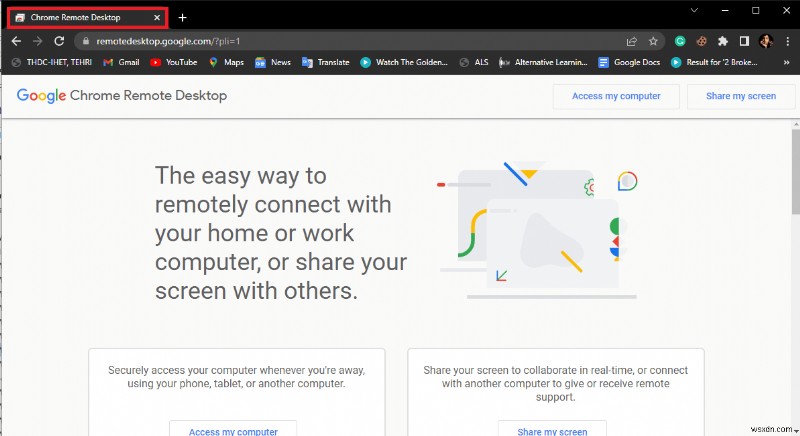Click Share my screen in the lower card
800x436 pixels.
(x=552, y=431)
